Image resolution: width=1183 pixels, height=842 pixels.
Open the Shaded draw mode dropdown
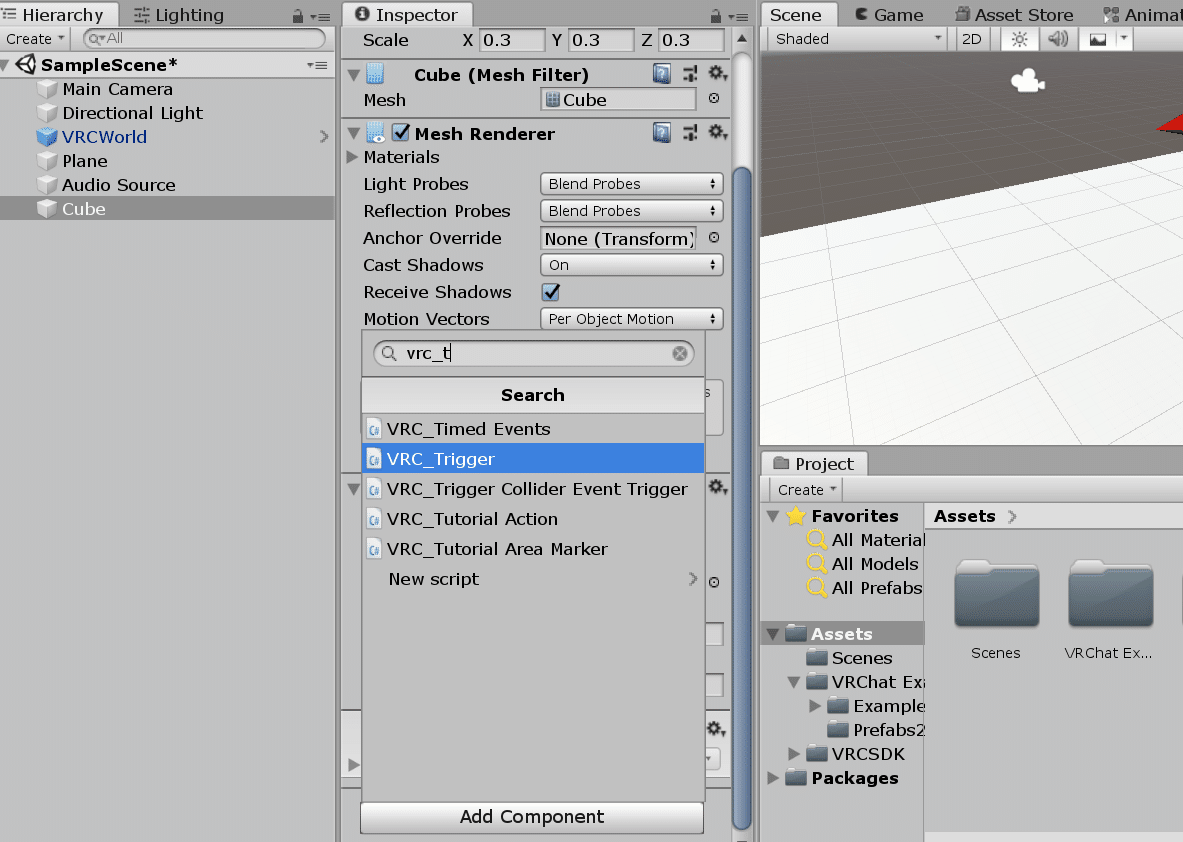855,37
